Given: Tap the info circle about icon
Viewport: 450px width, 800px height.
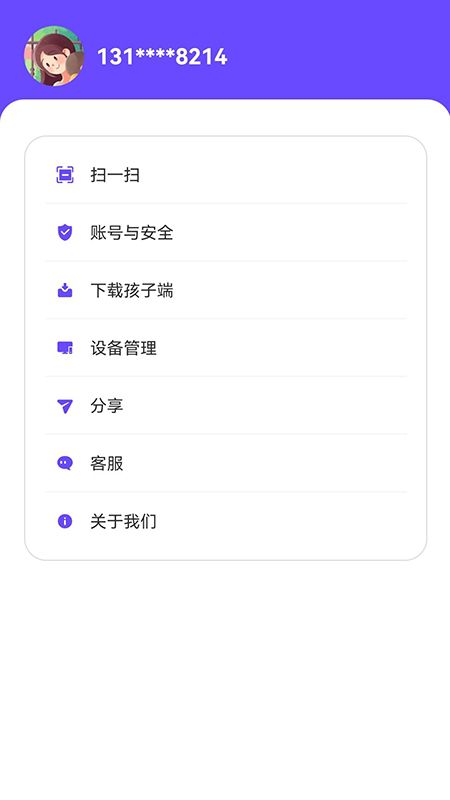Looking at the screenshot, I should 65,521.
